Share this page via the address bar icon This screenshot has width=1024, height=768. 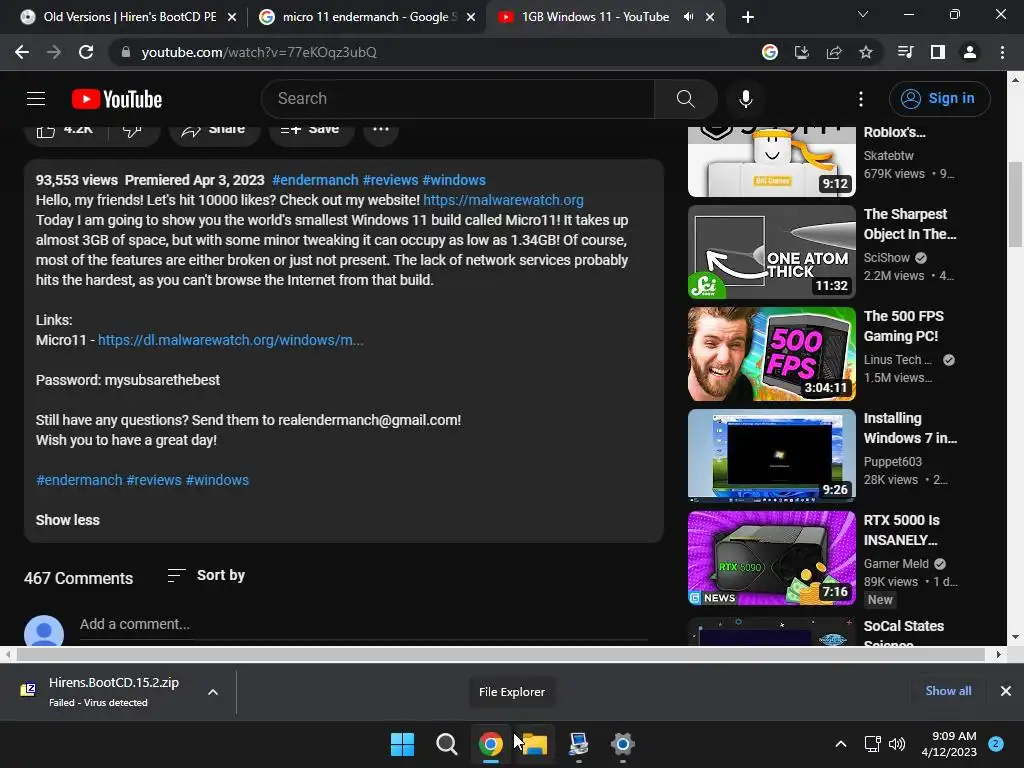point(834,52)
